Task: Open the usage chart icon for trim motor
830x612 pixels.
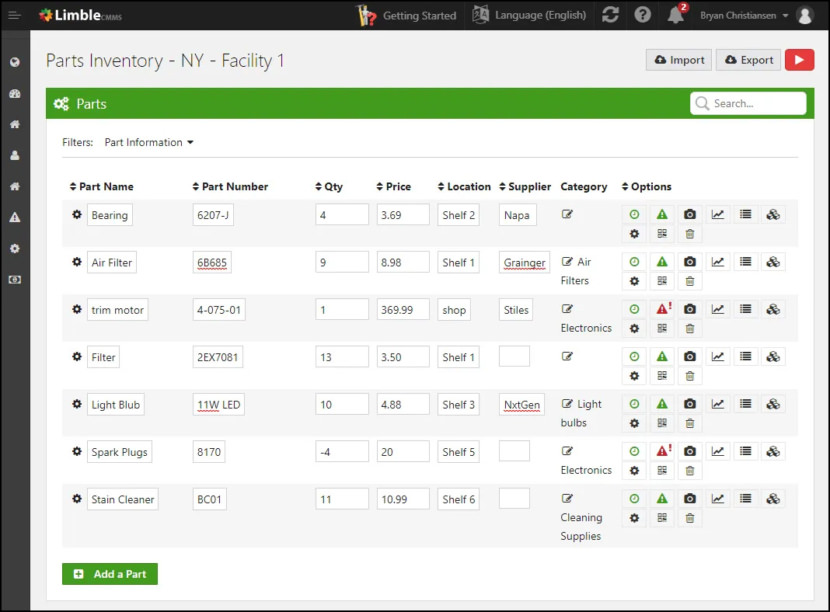Action: click(x=717, y=309)
